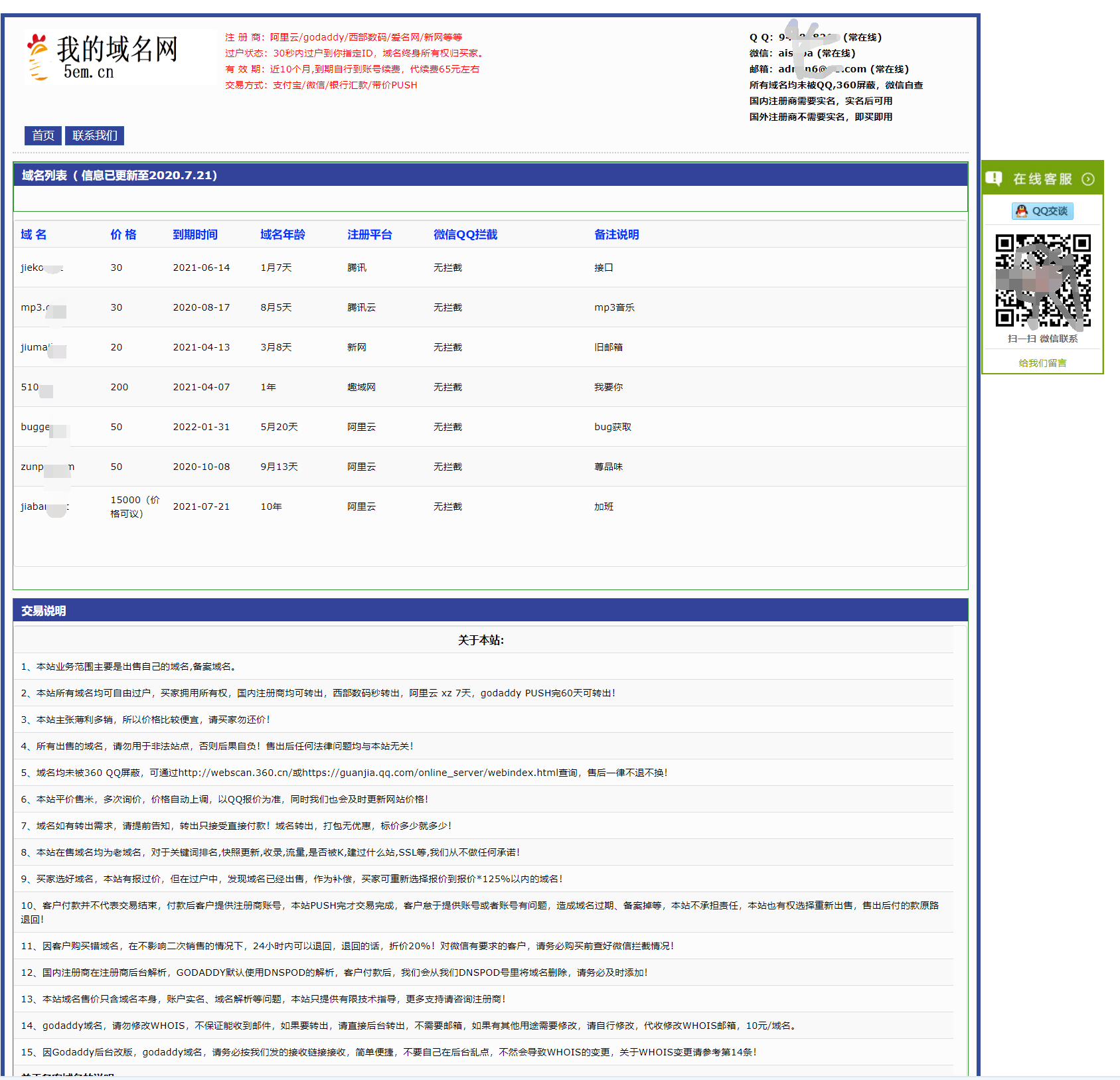This screenshot has width=1120, height=1080.
Task: Click the 趣域网 registrar cell
Action: (x=361, y=387)
